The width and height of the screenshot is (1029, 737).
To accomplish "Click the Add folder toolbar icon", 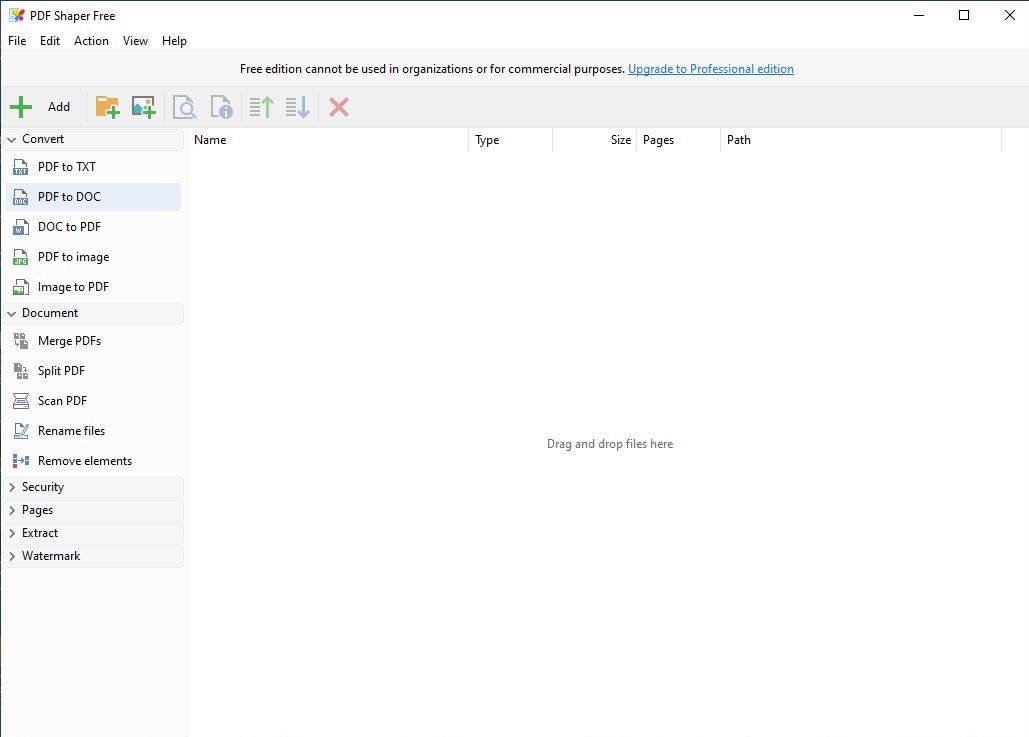I will tap(107, 107).
